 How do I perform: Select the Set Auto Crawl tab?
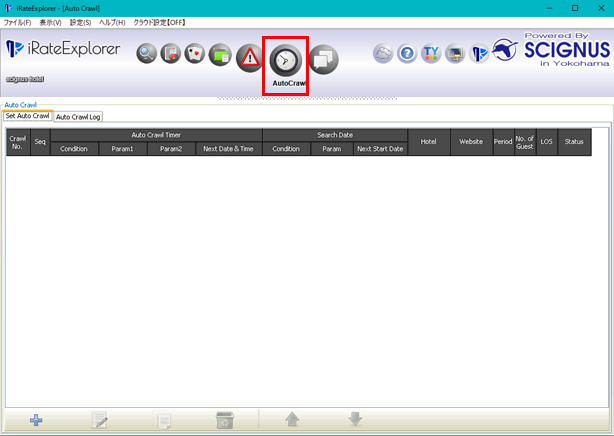tap(27, 116)
